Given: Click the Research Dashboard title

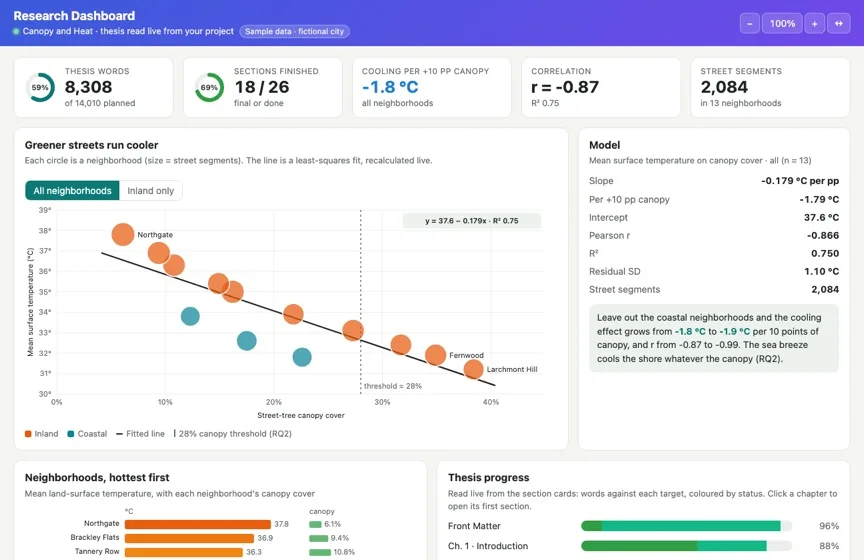Looking at the screenshot, I should pos(74,16).
